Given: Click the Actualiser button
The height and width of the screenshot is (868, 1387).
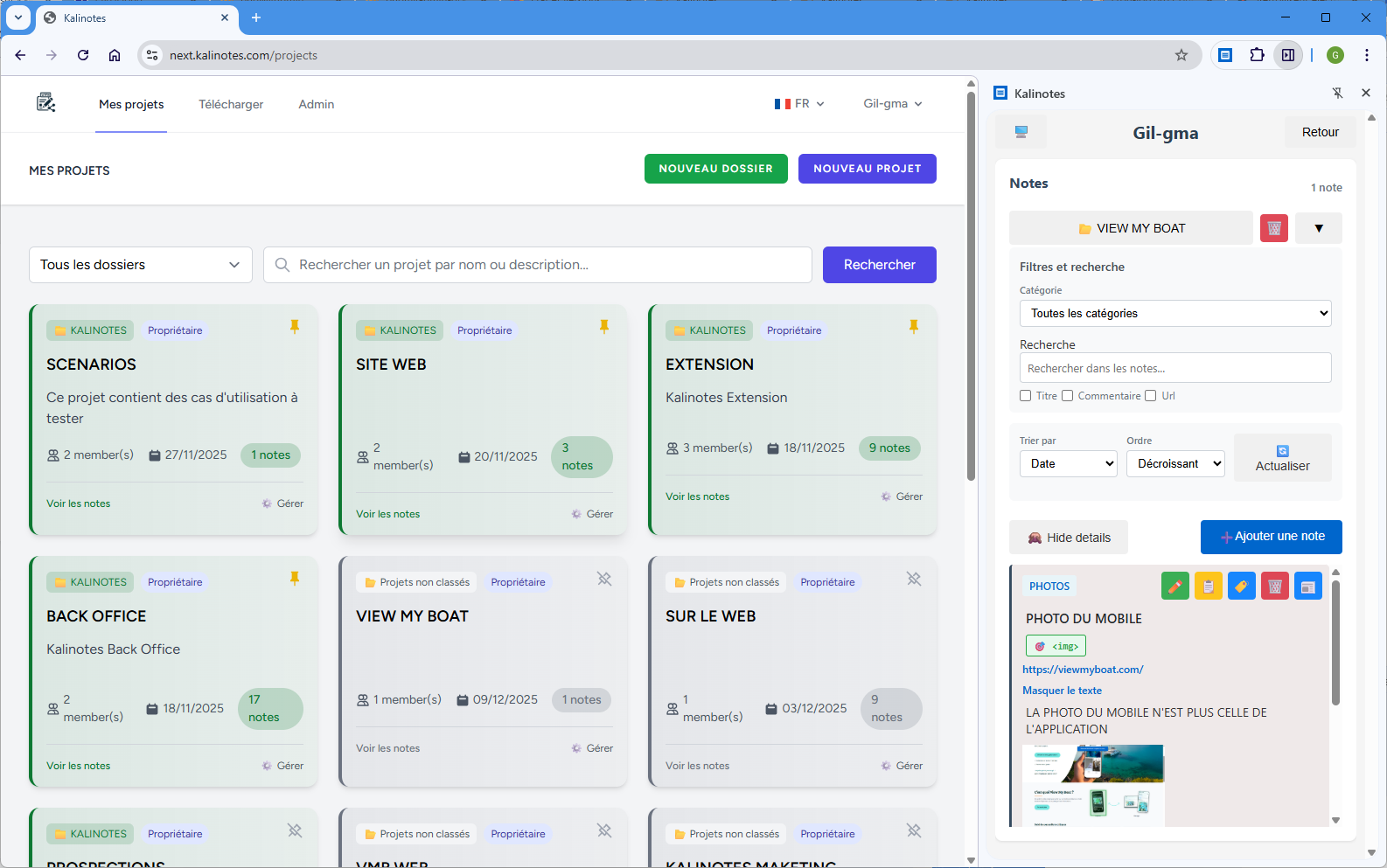Looking at the screenshot, I should pyautogui.click(x=1283, y=457).
